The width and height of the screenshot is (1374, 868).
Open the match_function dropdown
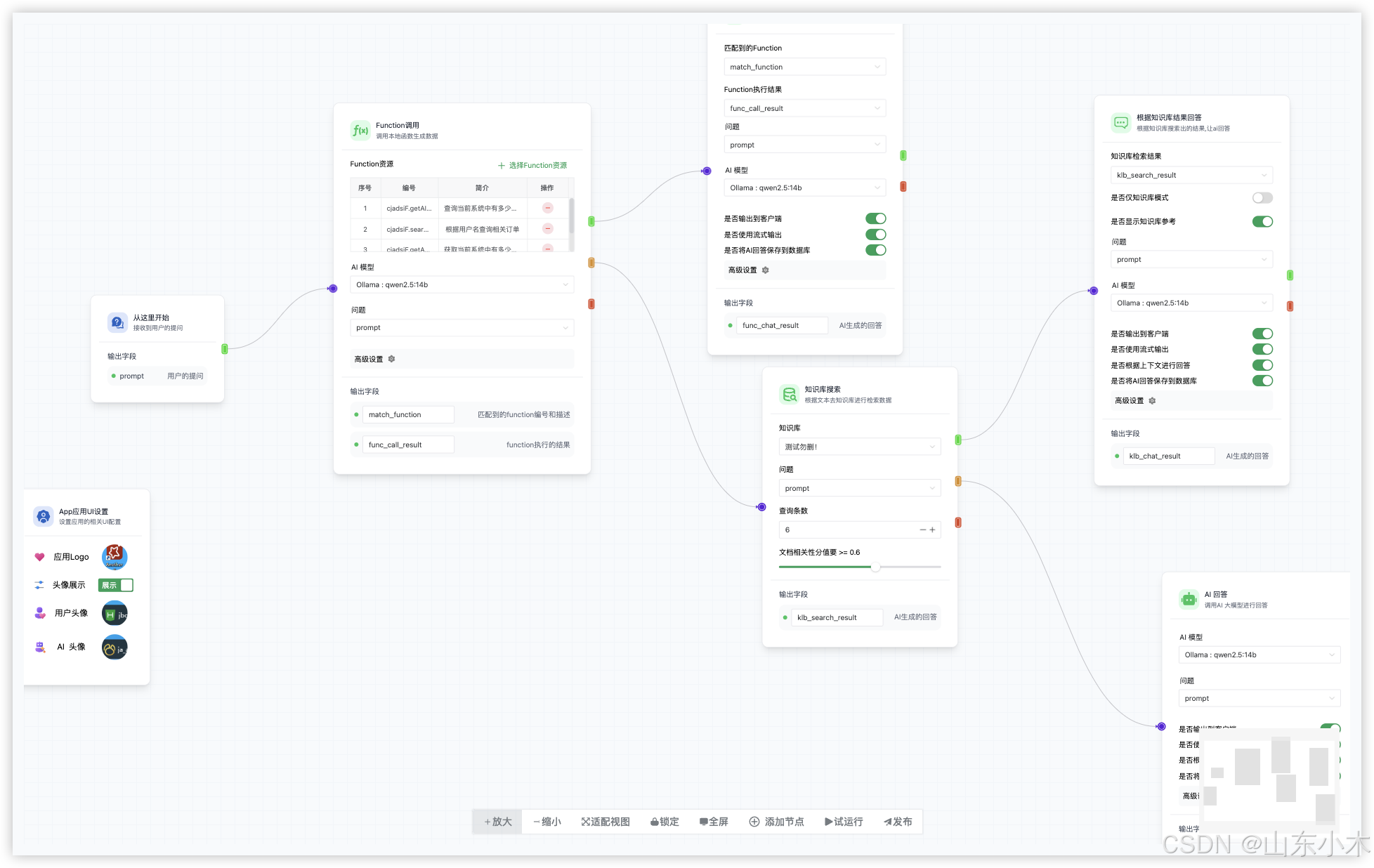[804, 67]
